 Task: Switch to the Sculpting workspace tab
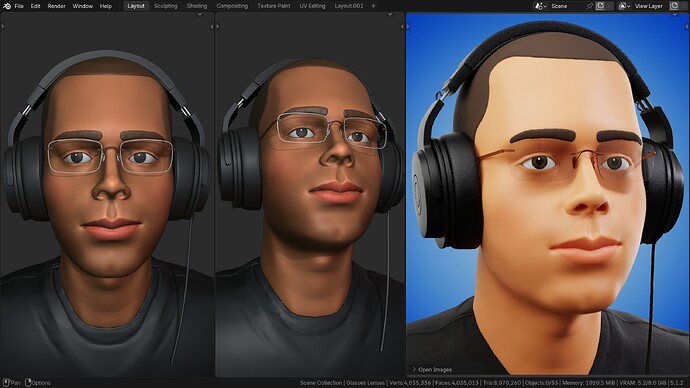(x=165, y=6)
